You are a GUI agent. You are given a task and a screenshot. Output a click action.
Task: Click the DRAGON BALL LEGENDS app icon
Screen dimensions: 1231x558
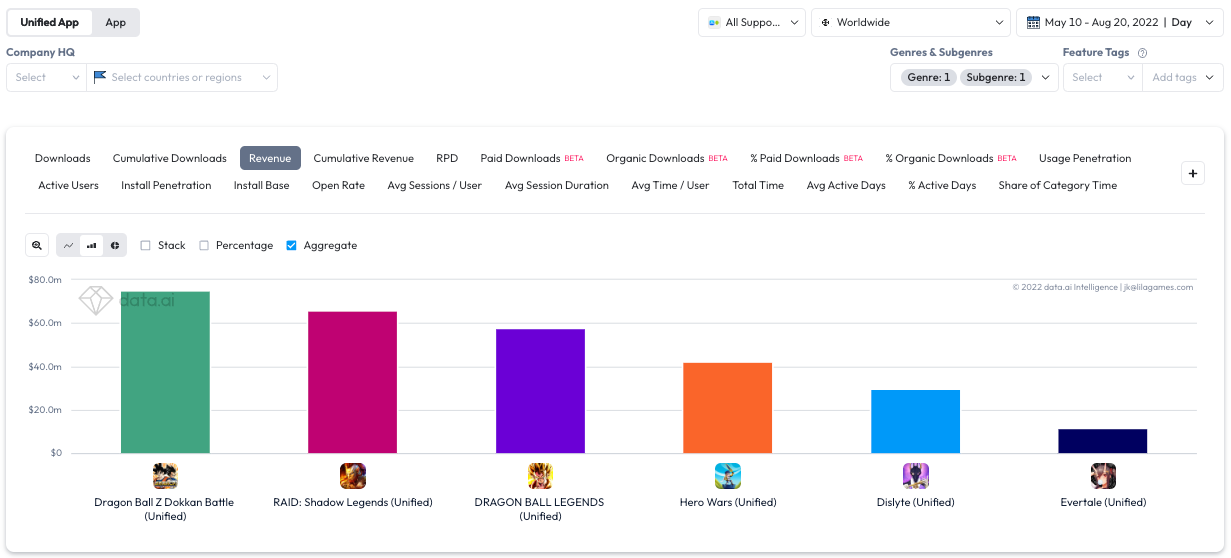540,475
